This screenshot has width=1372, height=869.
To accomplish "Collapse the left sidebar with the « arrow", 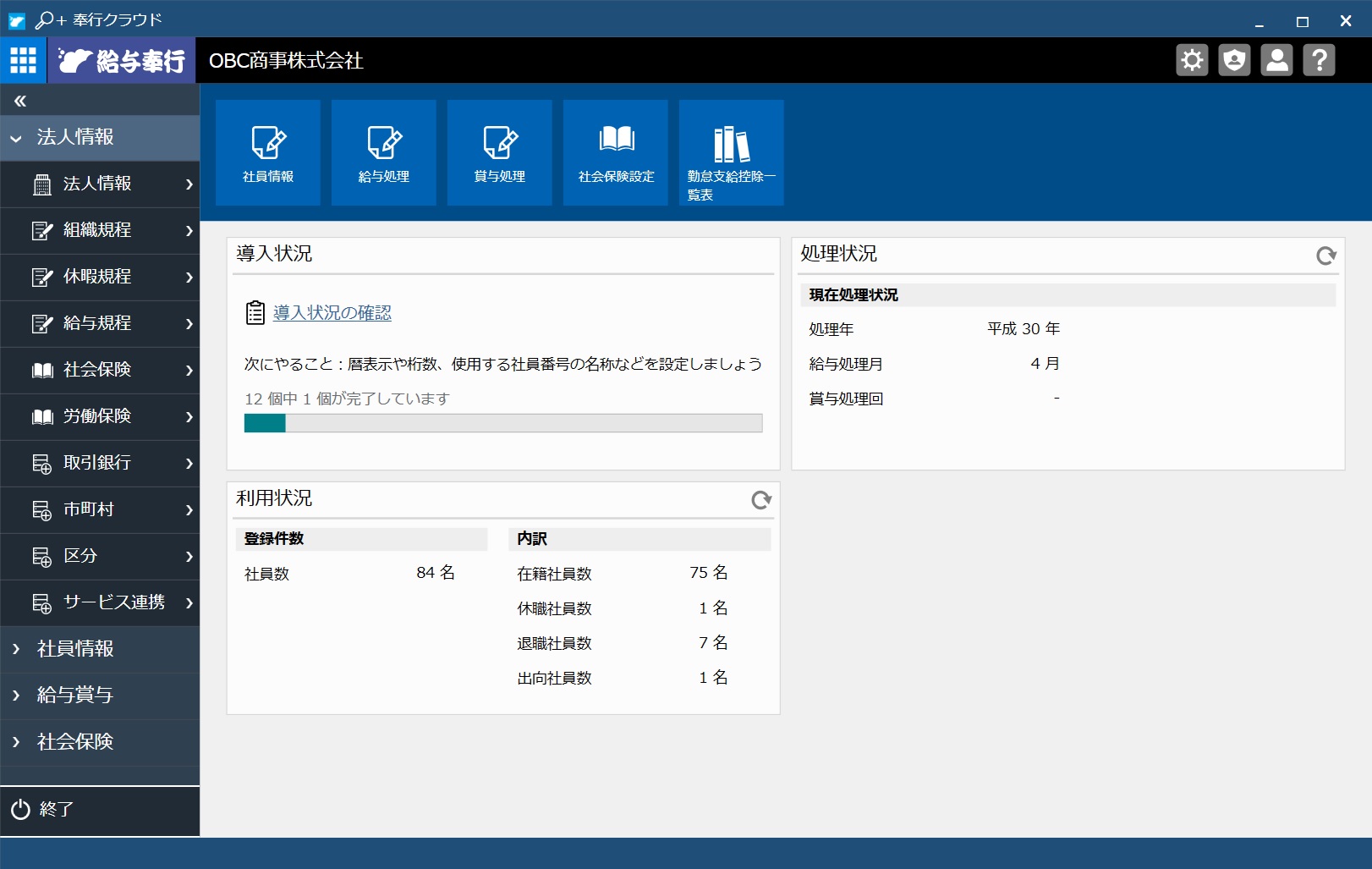I will [x=19, y=100].
